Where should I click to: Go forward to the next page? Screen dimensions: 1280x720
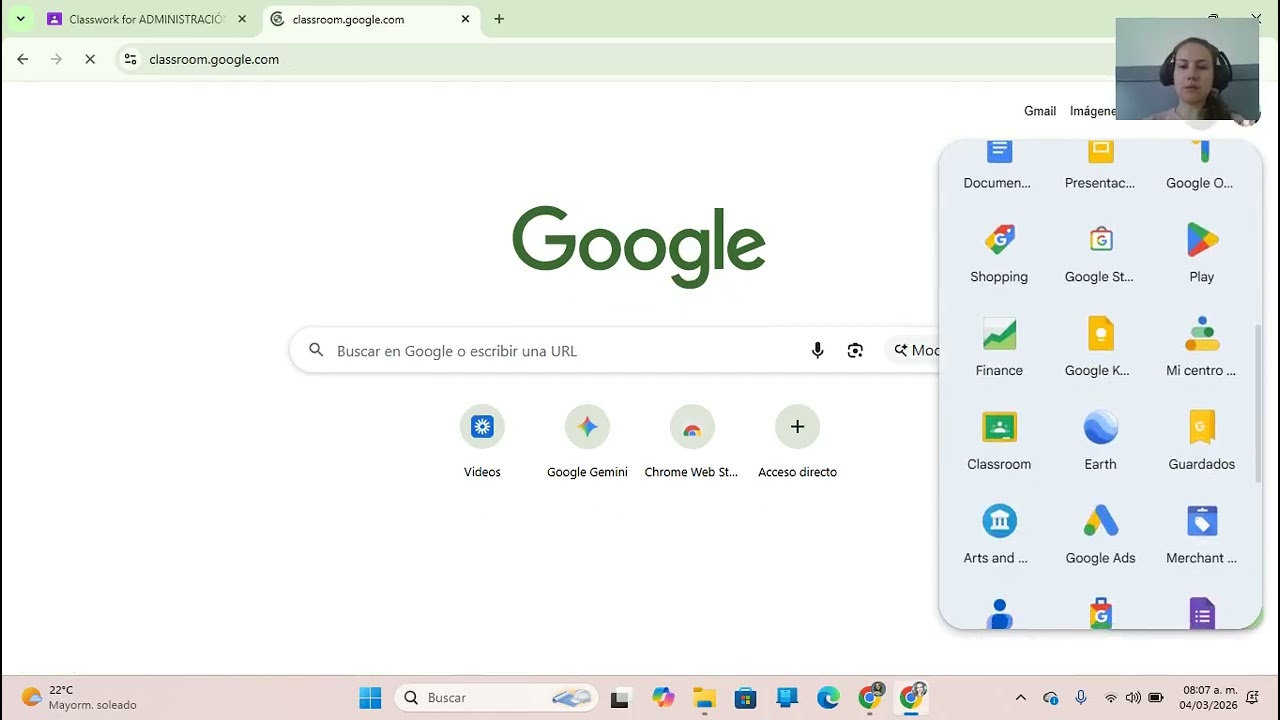coord(56,59)
